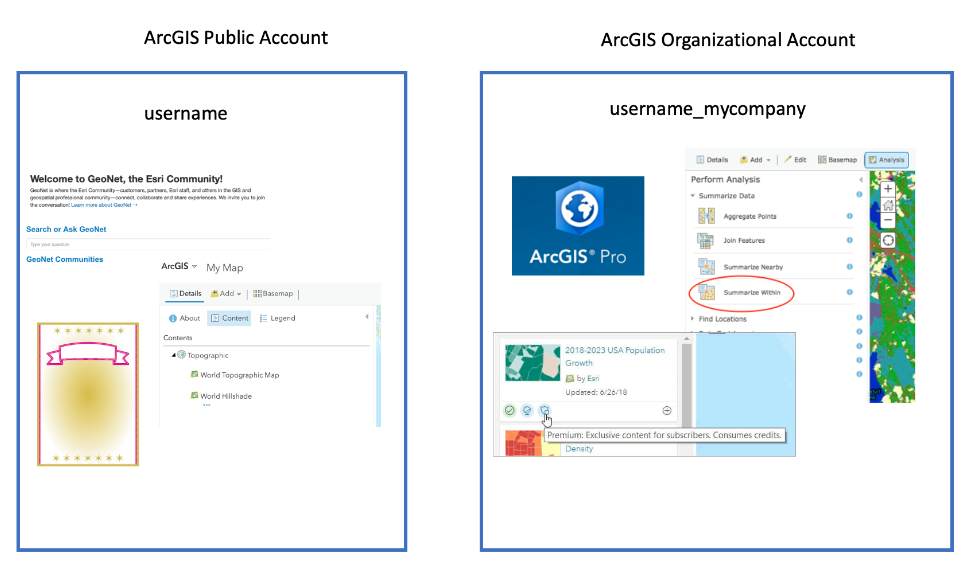Viewport: 972px width, 571px height.
Task: Open the Aggregate Points analysis tool
Action: (x=749, y=216)
